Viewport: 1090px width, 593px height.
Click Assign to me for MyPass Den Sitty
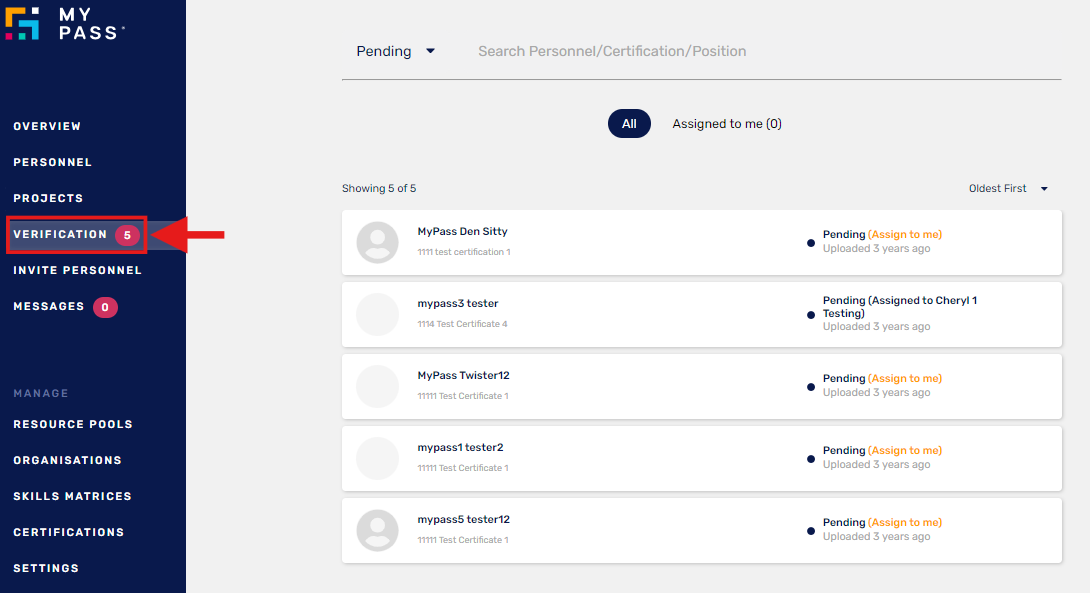click(905, 235)
